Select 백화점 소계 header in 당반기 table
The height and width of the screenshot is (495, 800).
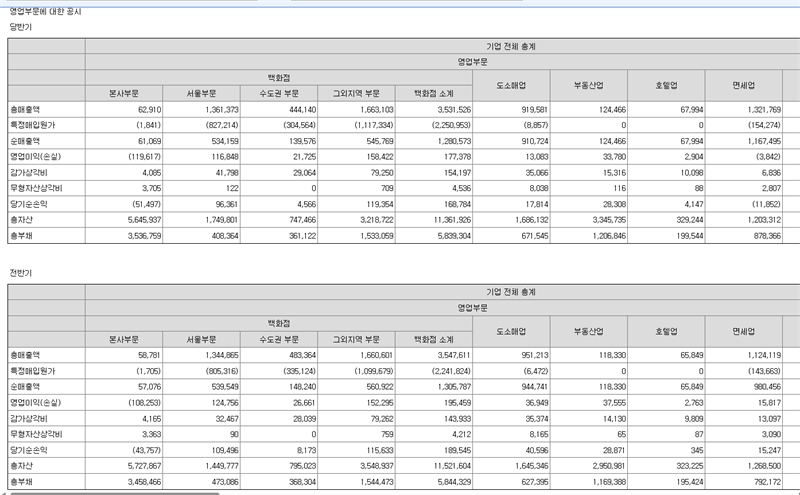click(x=433, y=92)
